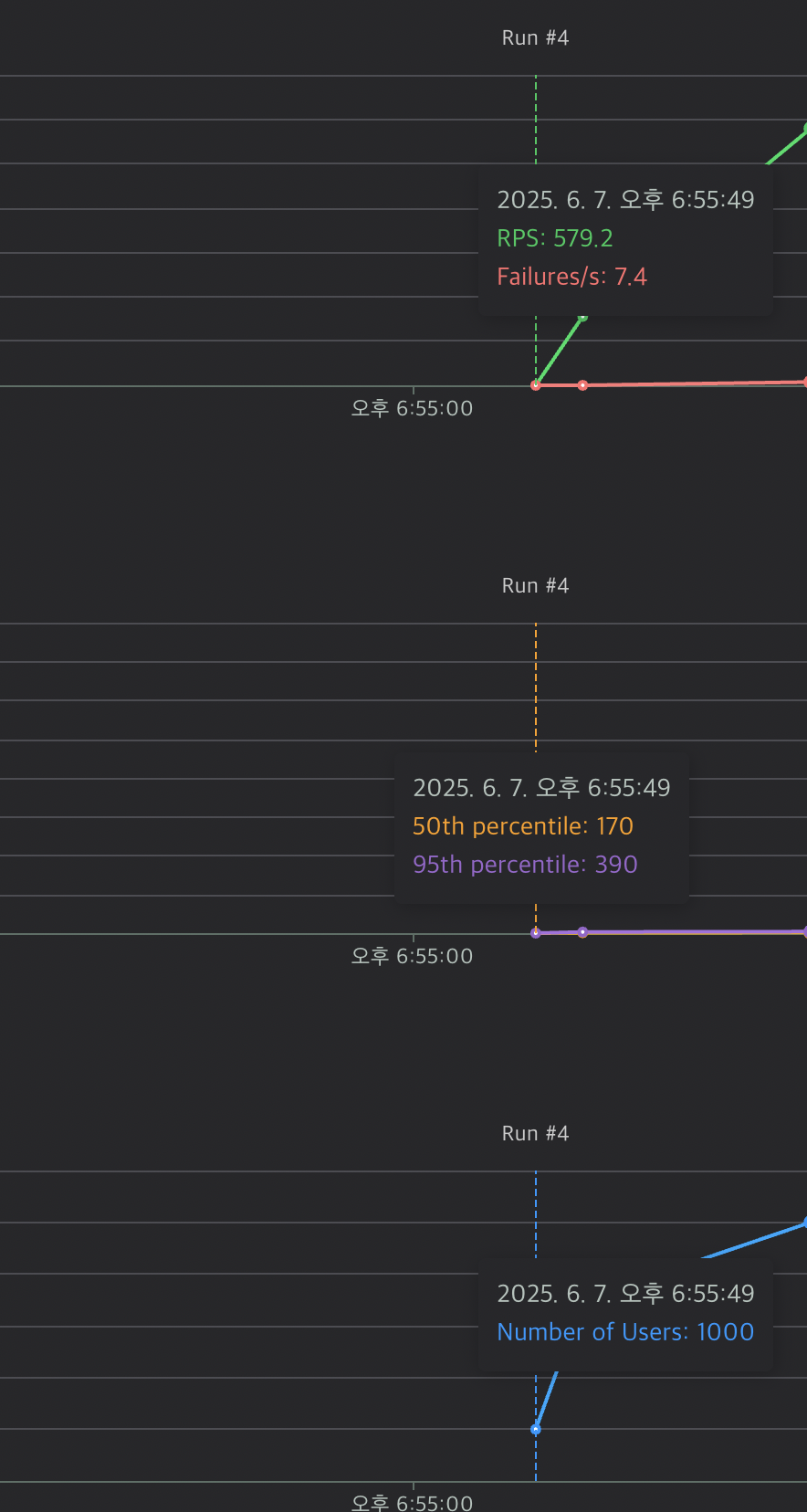The image size is (807, 1512).
Task: Click the 'Number of Users: 1000' tooltip value
Action: (625, 1332)
